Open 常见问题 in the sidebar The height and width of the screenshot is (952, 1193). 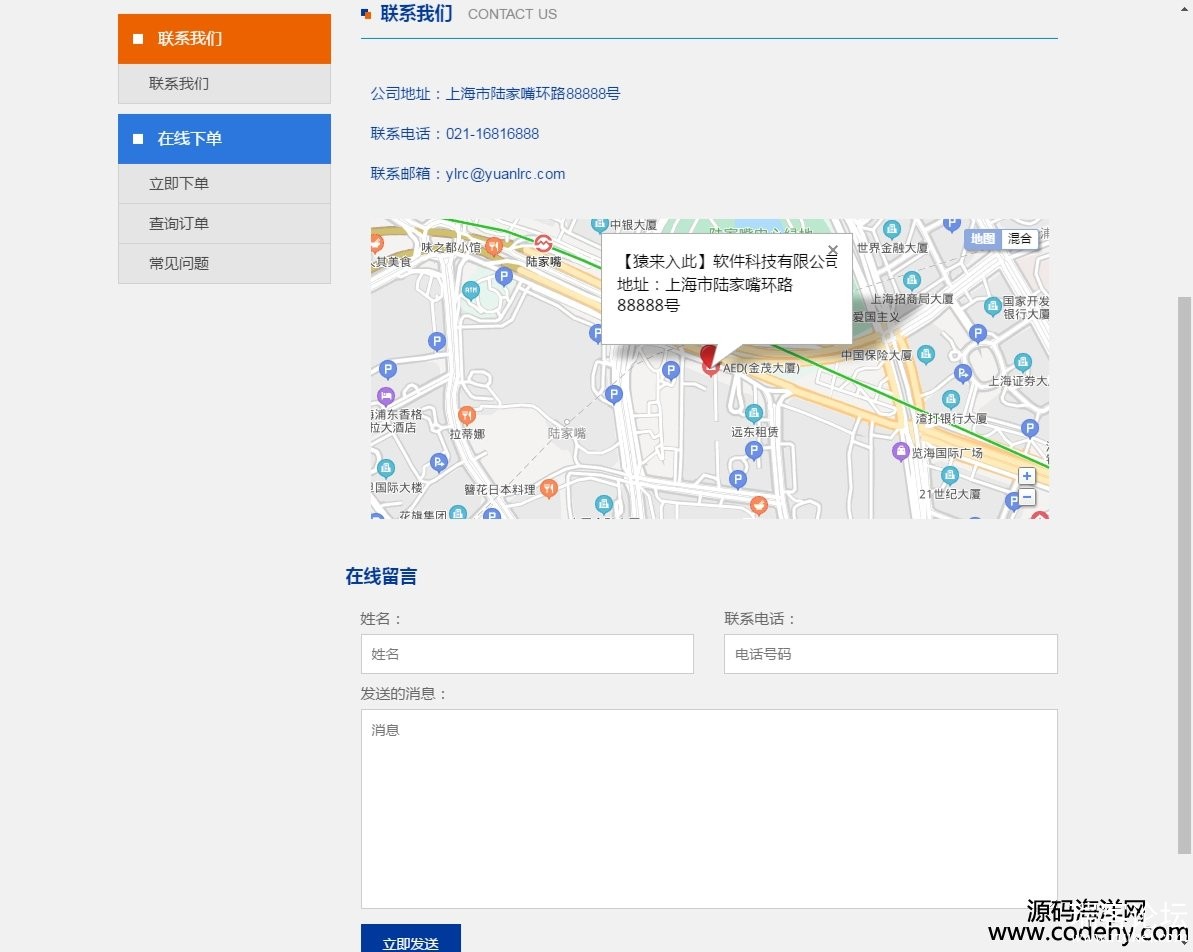[x=224, y=264]
